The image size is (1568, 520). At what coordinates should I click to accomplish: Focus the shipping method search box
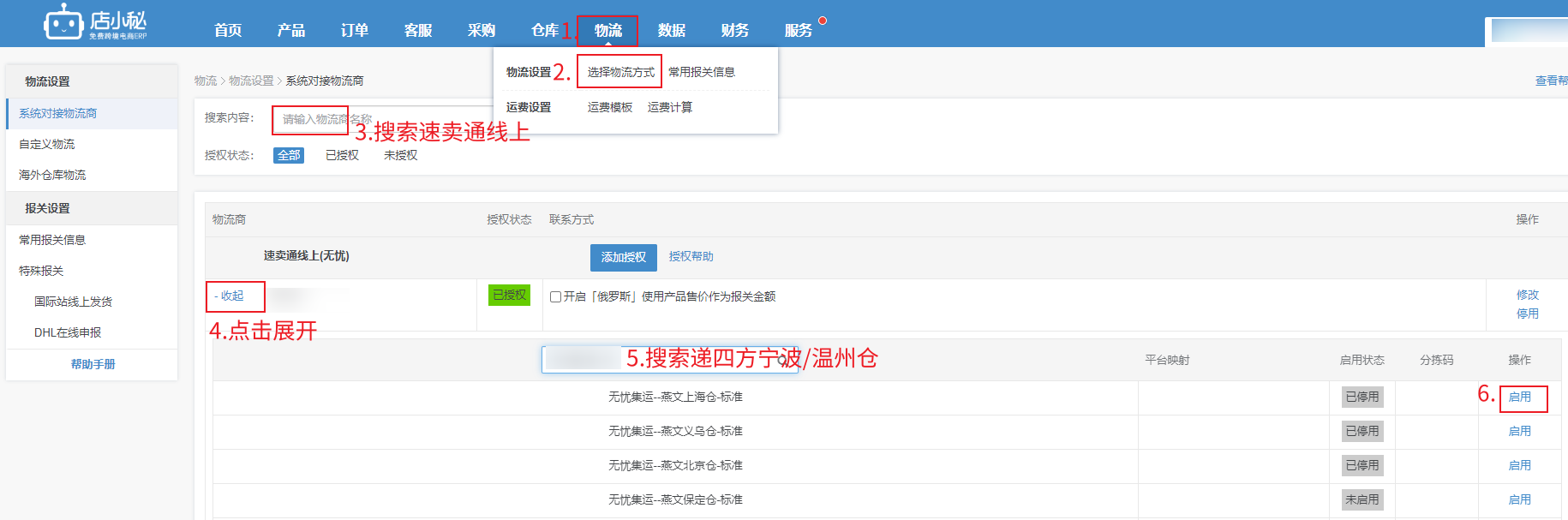tap(669, 359)
